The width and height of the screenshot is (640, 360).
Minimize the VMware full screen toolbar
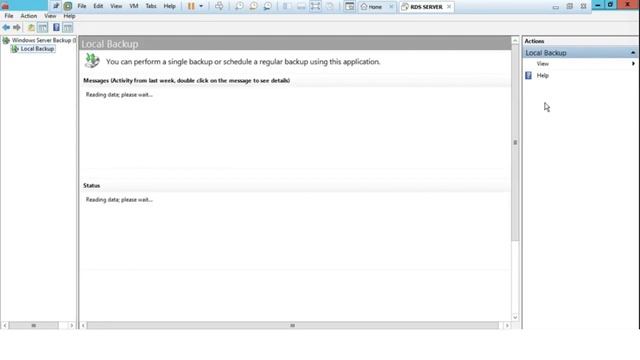pyautogui.click(x=556, y=7)
